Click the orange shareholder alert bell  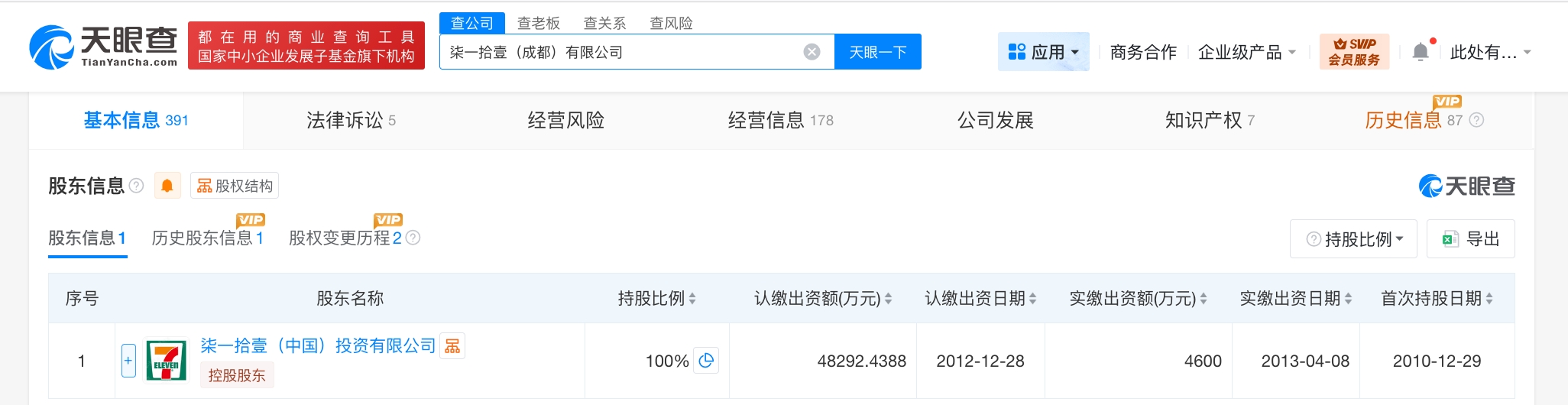tap(167, 186)
